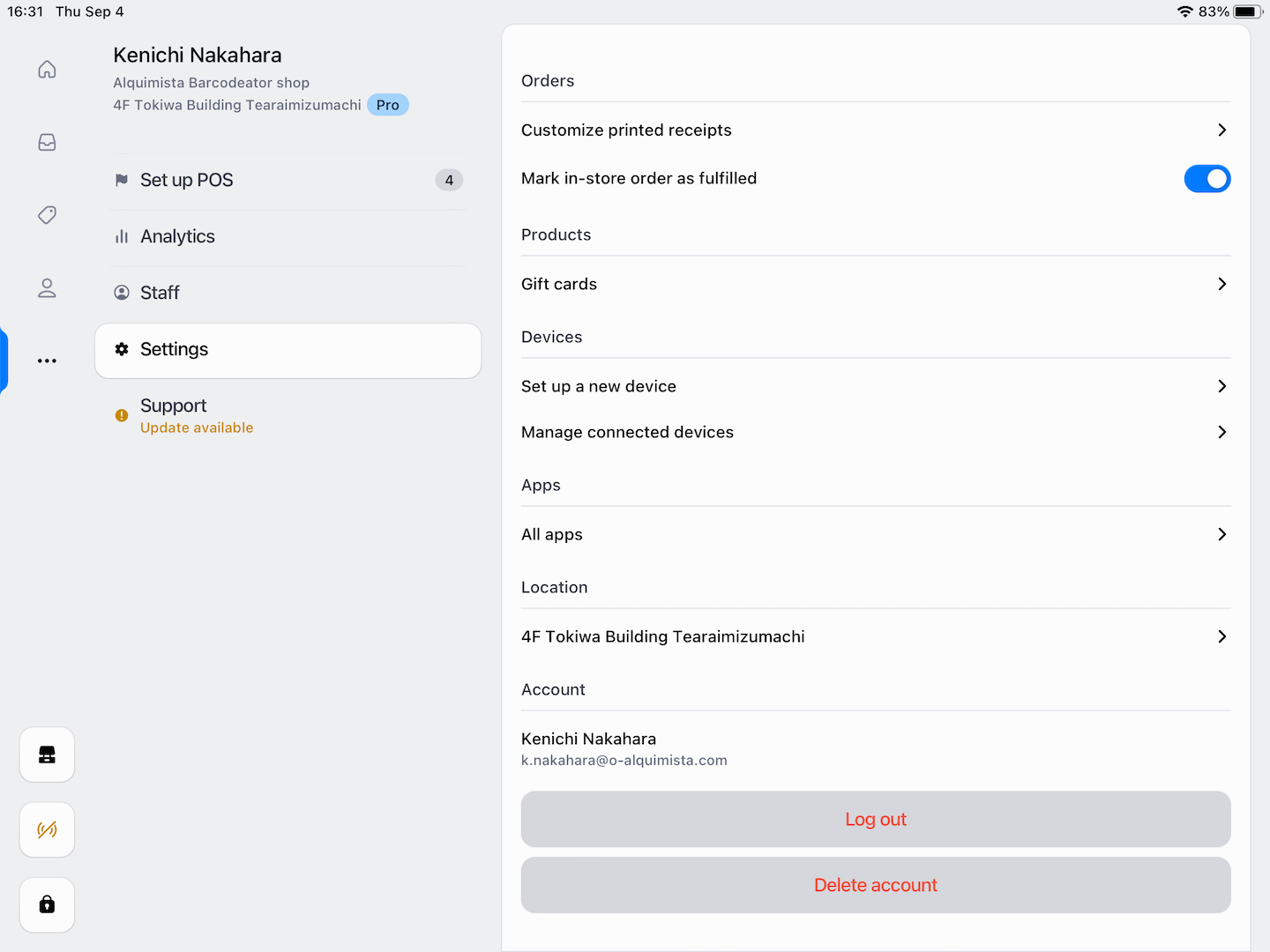The image size is (1270, 952).
Task: Select the More ellipsis icon
Action: 47,361
